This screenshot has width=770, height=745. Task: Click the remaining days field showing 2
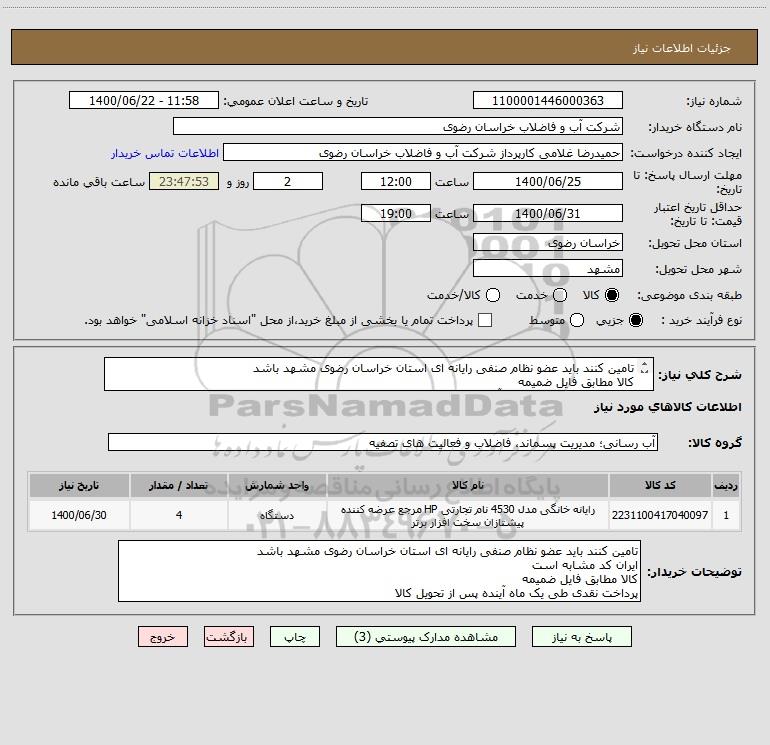288,181
